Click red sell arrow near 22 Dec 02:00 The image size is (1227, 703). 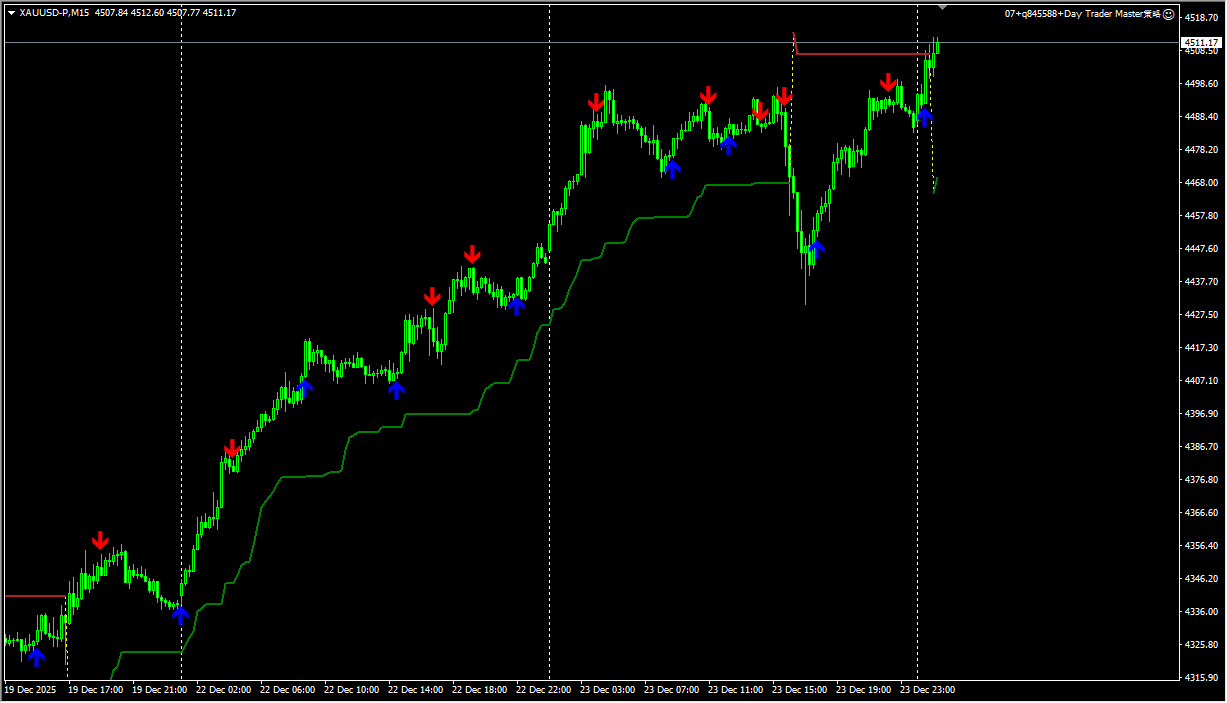[x=232, y=448]
